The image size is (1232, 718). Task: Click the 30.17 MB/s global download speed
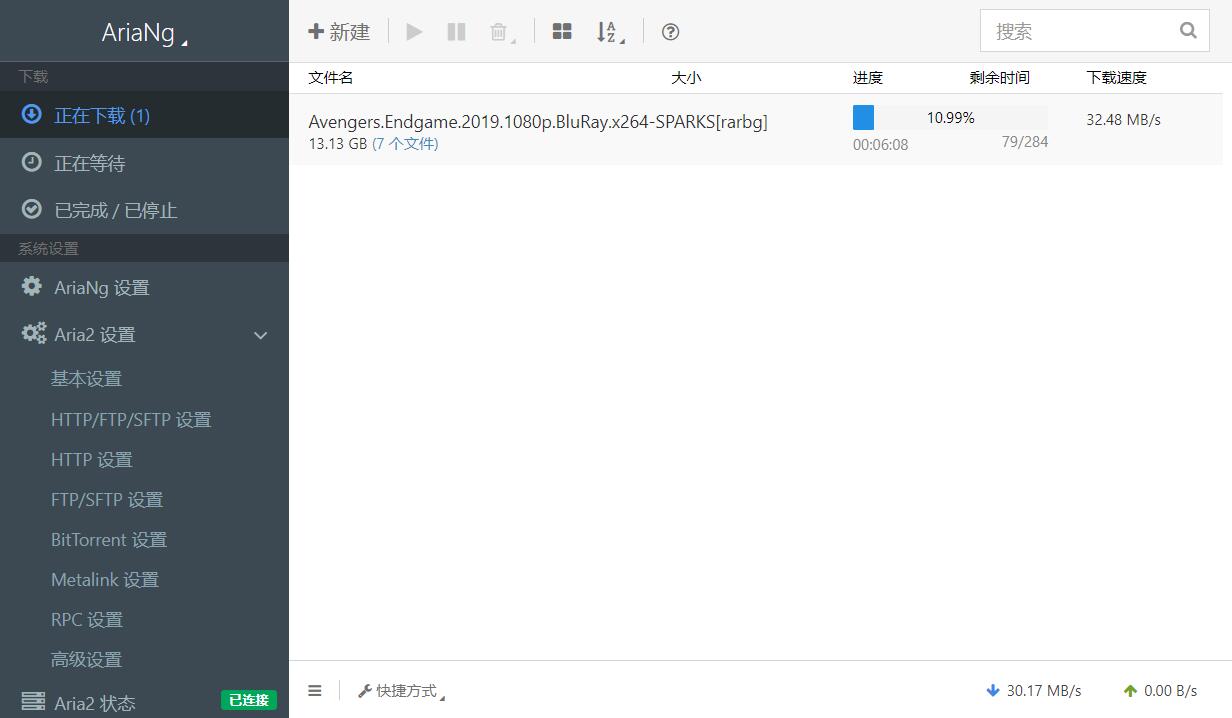[x=1033, y=690]
